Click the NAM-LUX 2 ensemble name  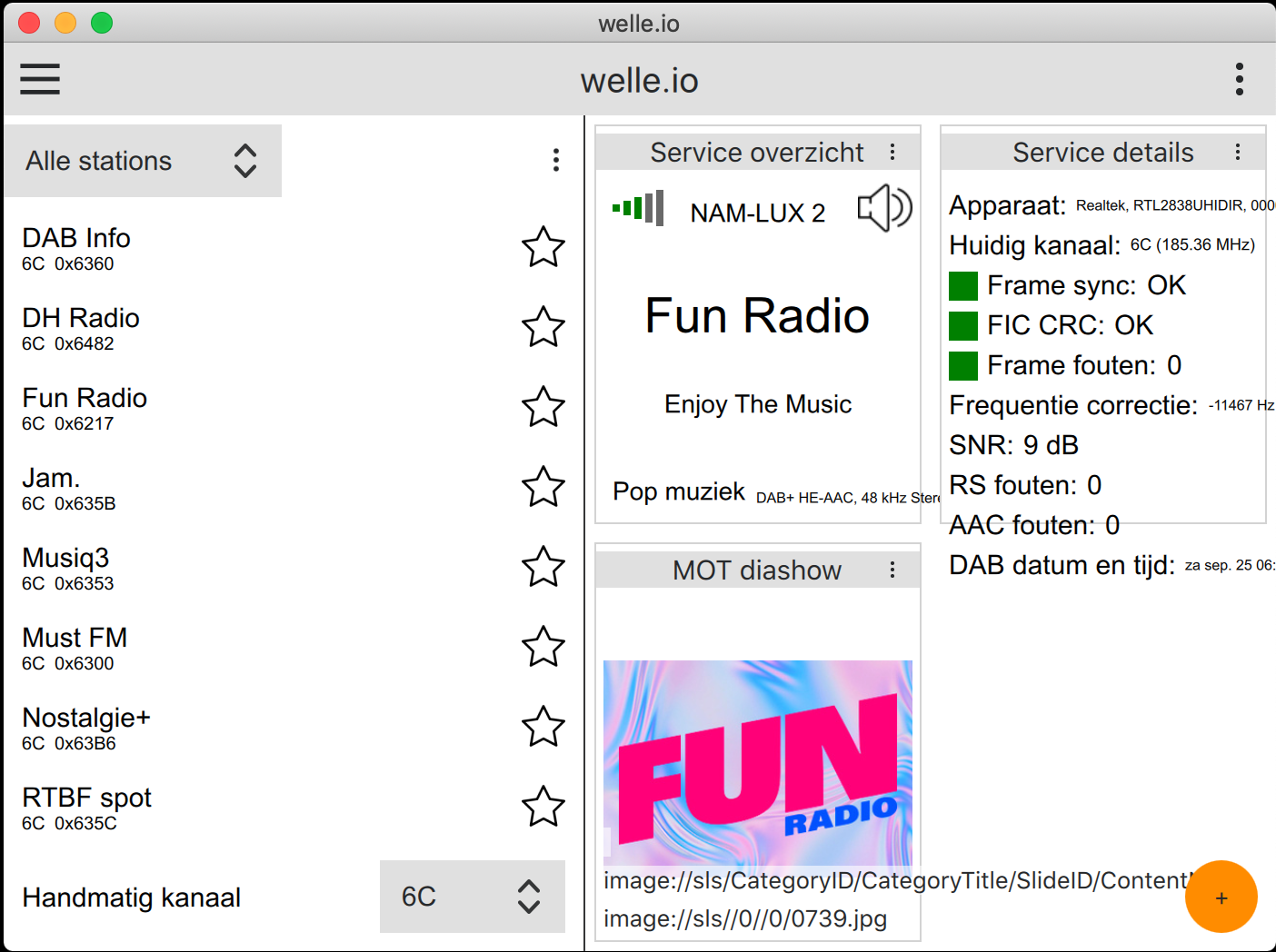coord(758,213)
